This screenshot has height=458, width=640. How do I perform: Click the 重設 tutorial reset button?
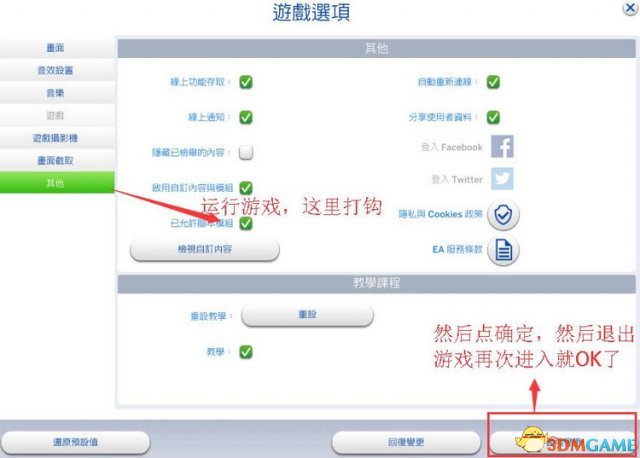(x=307, y=315)
